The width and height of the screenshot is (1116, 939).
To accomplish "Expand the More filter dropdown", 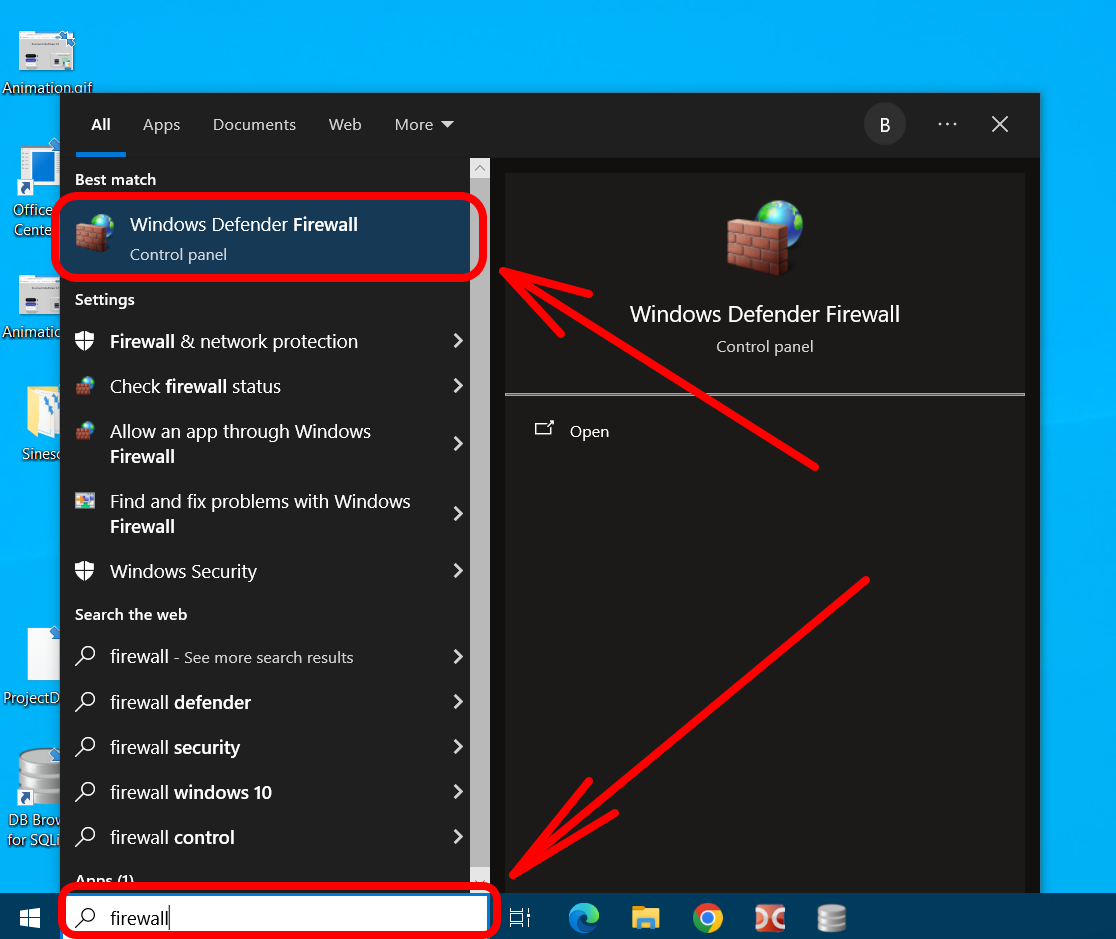I will [424, 125].
